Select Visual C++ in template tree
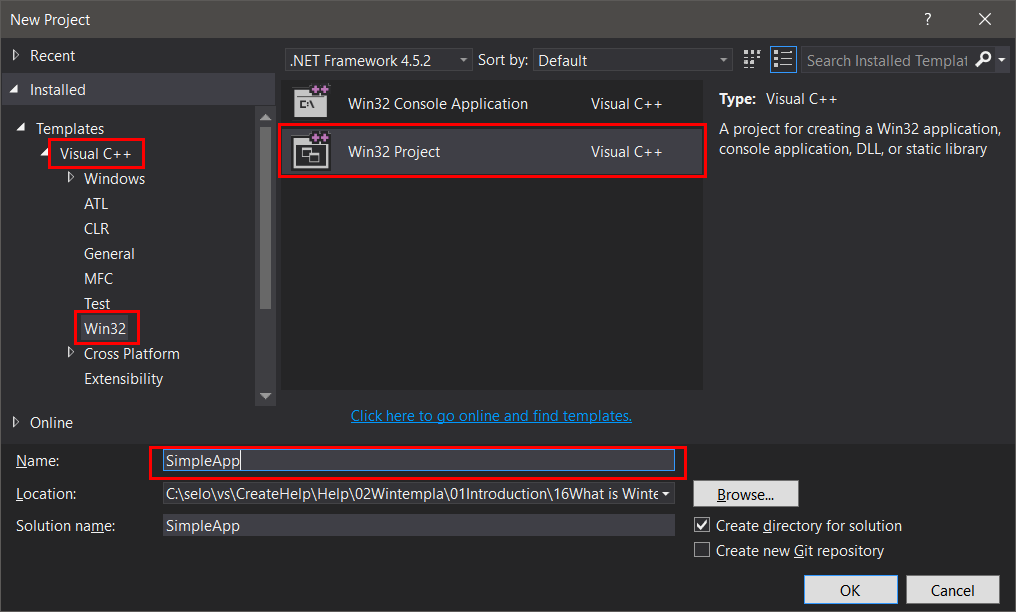1016x612 pixels. [x=95, y=153]
